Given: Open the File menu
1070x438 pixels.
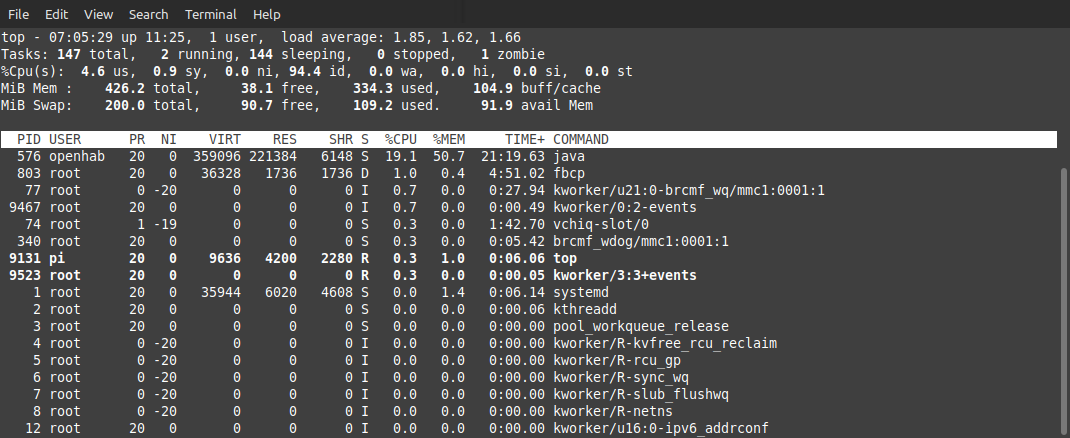Looking at the screenshot, I should (x=18, y=15).
